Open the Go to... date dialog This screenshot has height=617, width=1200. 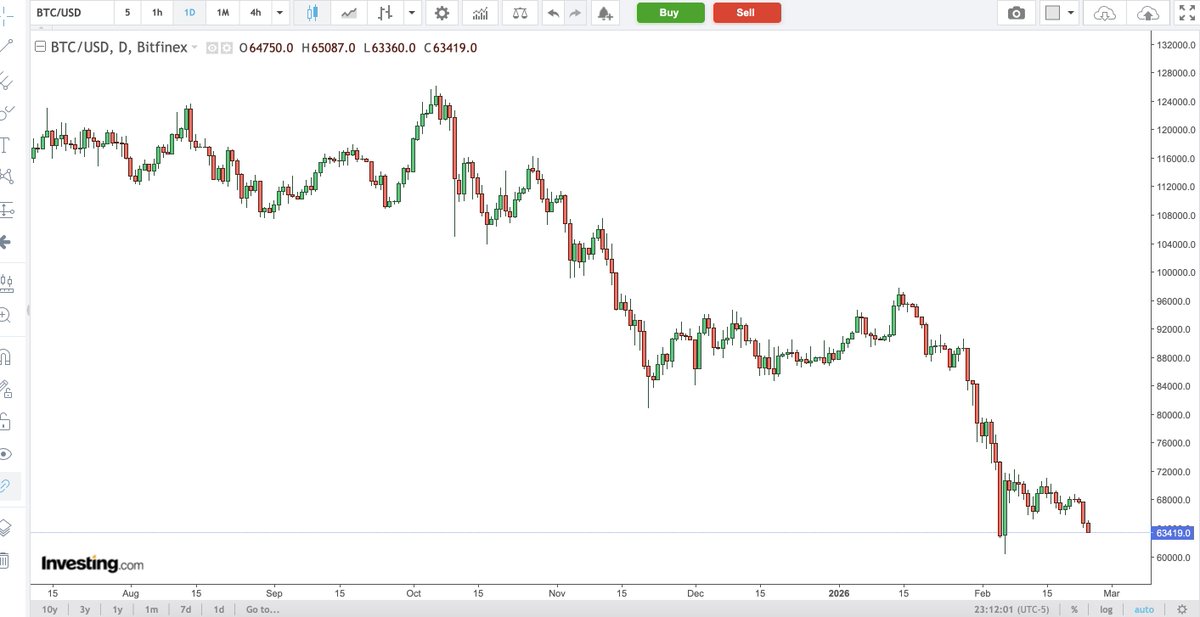coord(262,609)
